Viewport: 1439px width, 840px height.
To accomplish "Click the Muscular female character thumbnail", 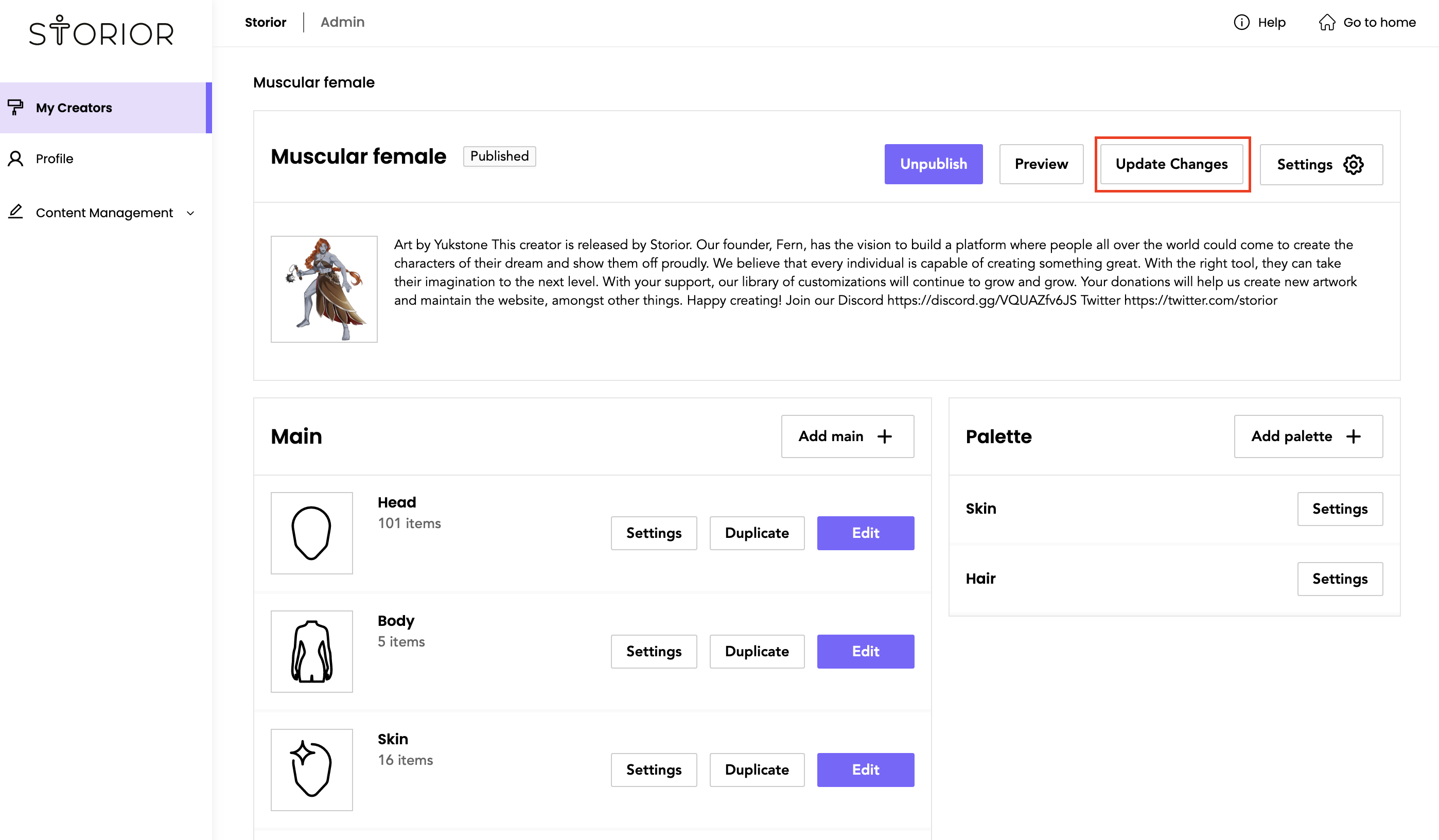I will click(x=324, y=289).
